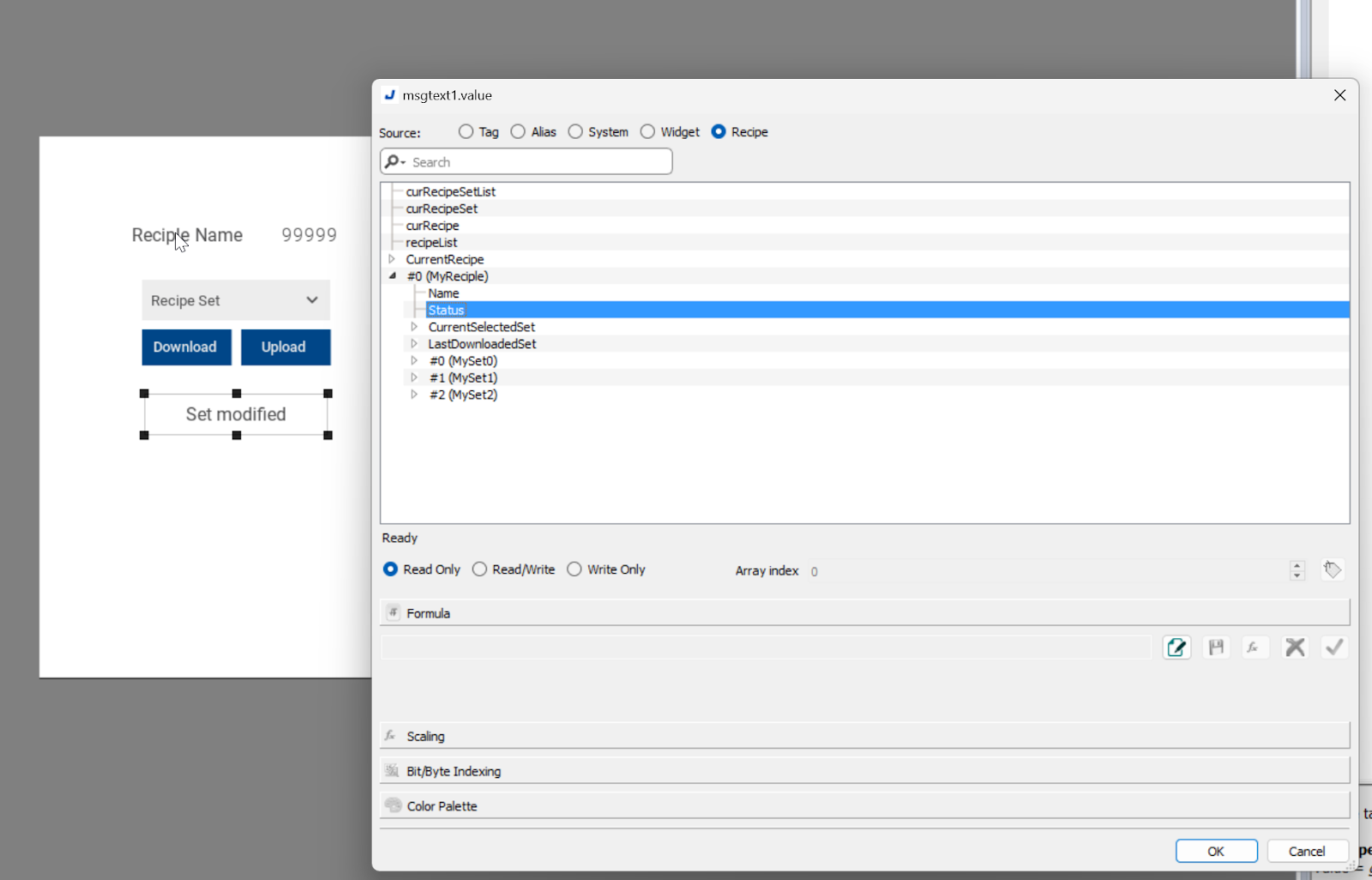Expand the #2 (MySet2) node
This screenshot has width=1372, height=880.
point(414,395)
